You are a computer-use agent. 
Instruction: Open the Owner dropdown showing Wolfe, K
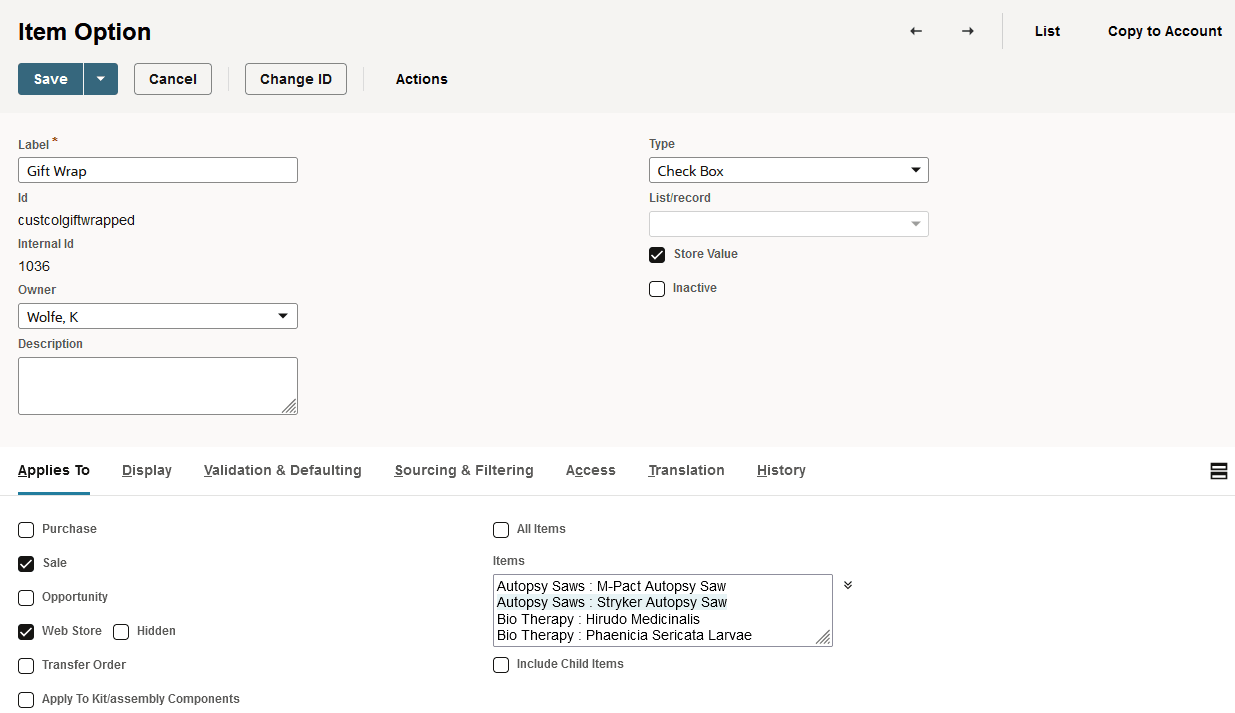158,316
